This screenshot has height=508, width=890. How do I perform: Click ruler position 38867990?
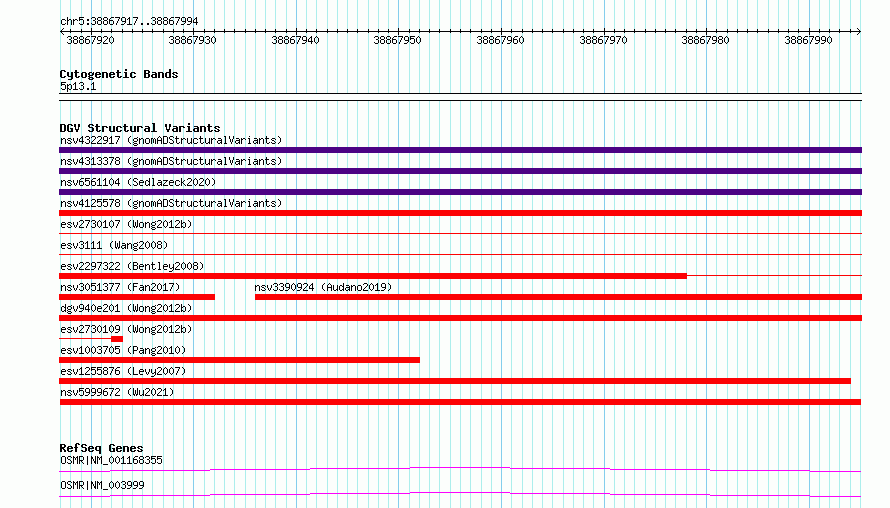[808, 40]
